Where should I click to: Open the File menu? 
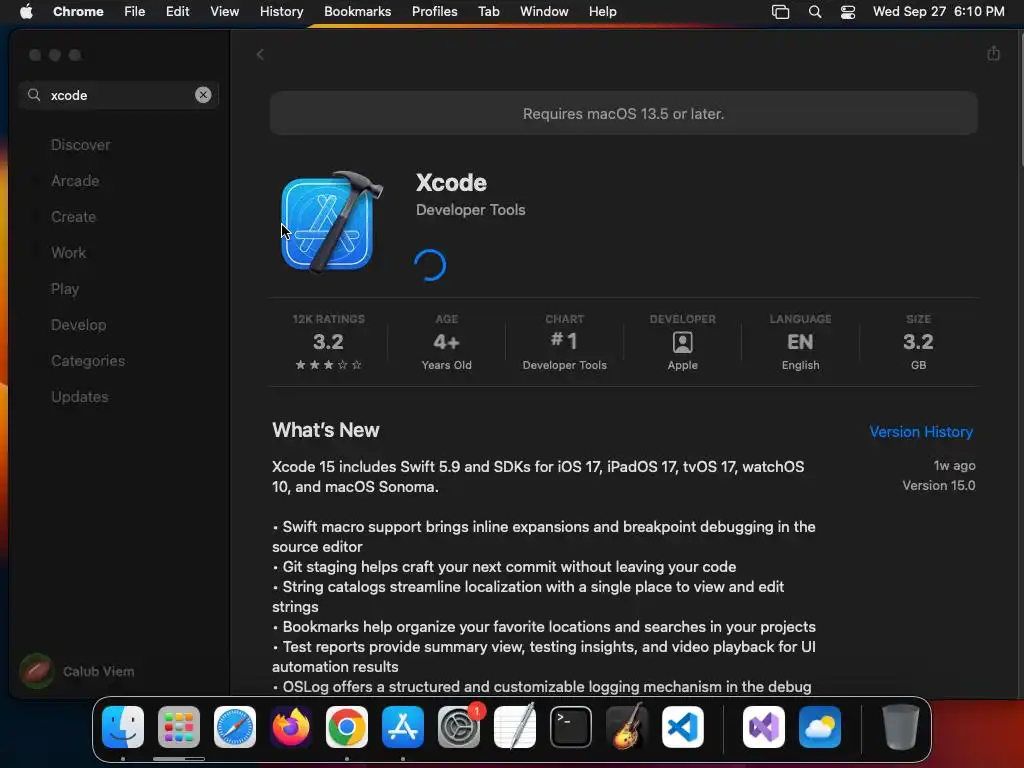coord(135,12)
